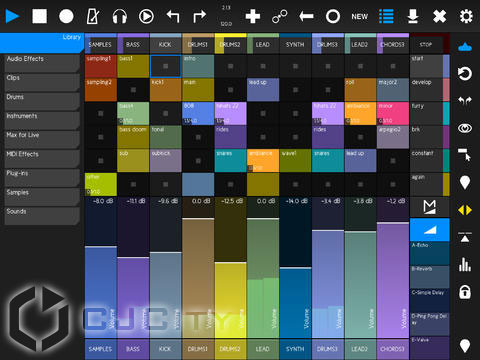The height and width of the screenshot is (360, 480).
Task: Launch the 'again' scene
Action: click(x=430, y=184)
